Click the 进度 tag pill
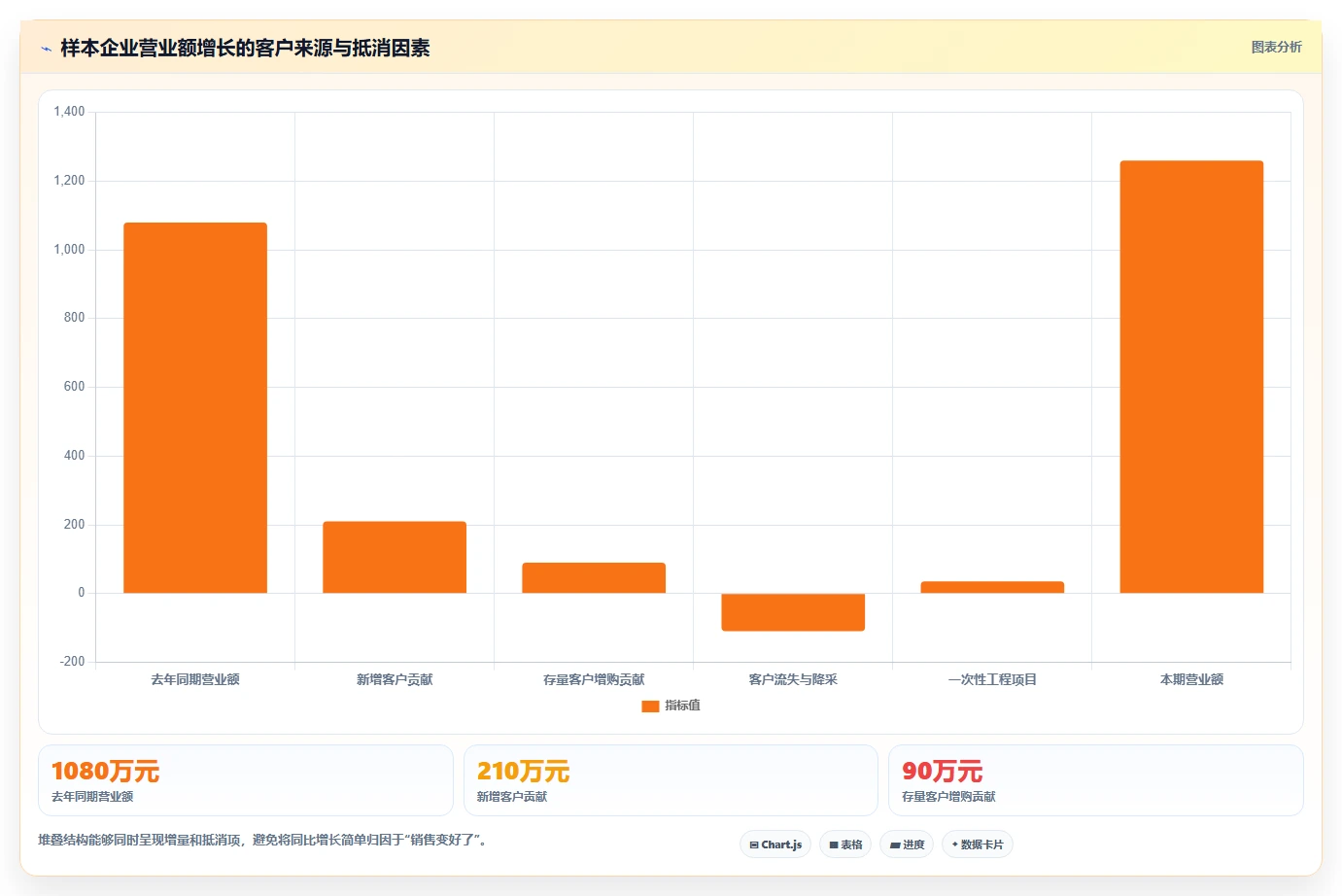1342x896 pixels. 907,844
